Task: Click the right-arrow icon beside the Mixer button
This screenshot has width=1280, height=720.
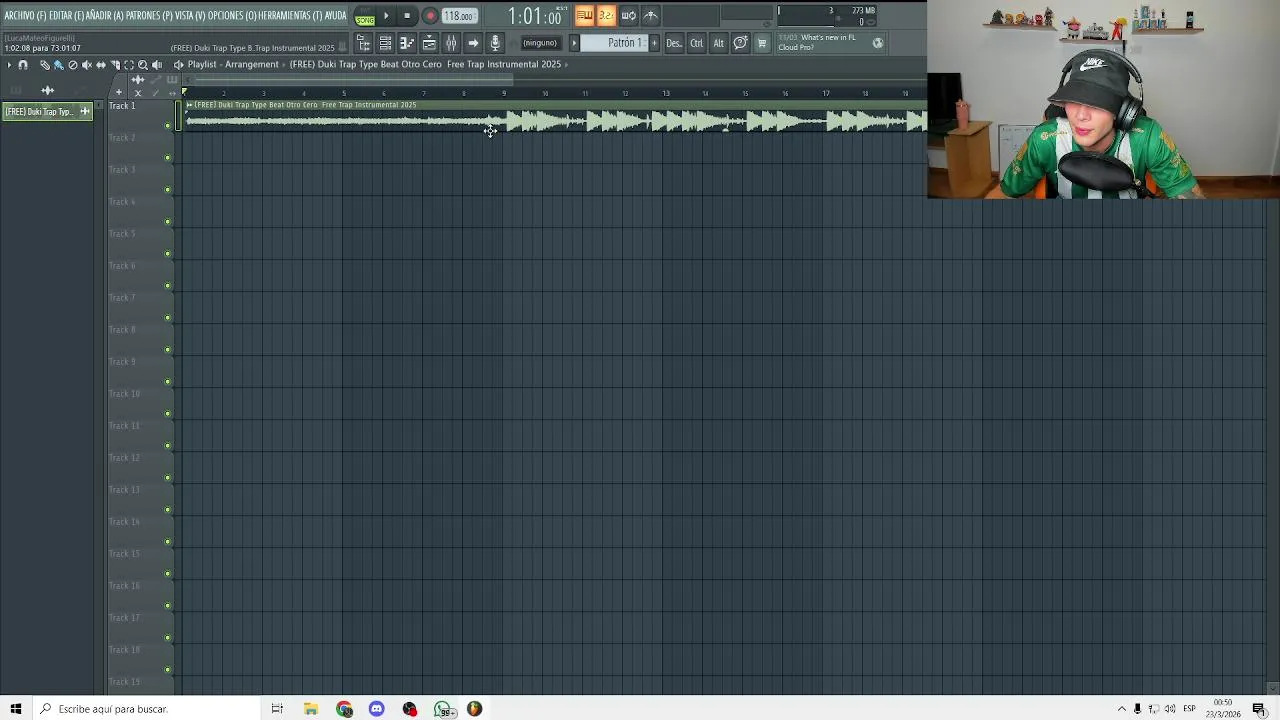Action: pos(473,43)
